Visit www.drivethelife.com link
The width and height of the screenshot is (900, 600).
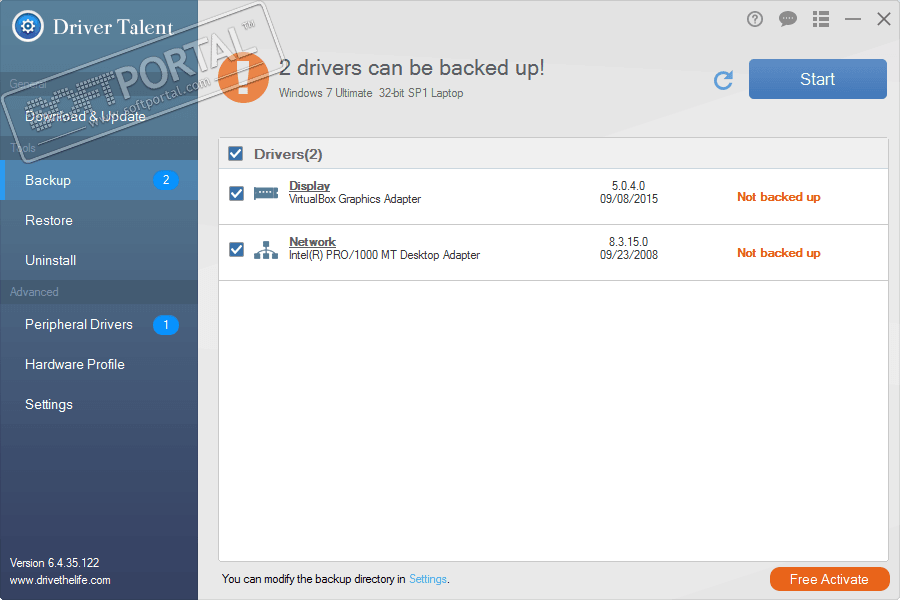click(60, 580)
